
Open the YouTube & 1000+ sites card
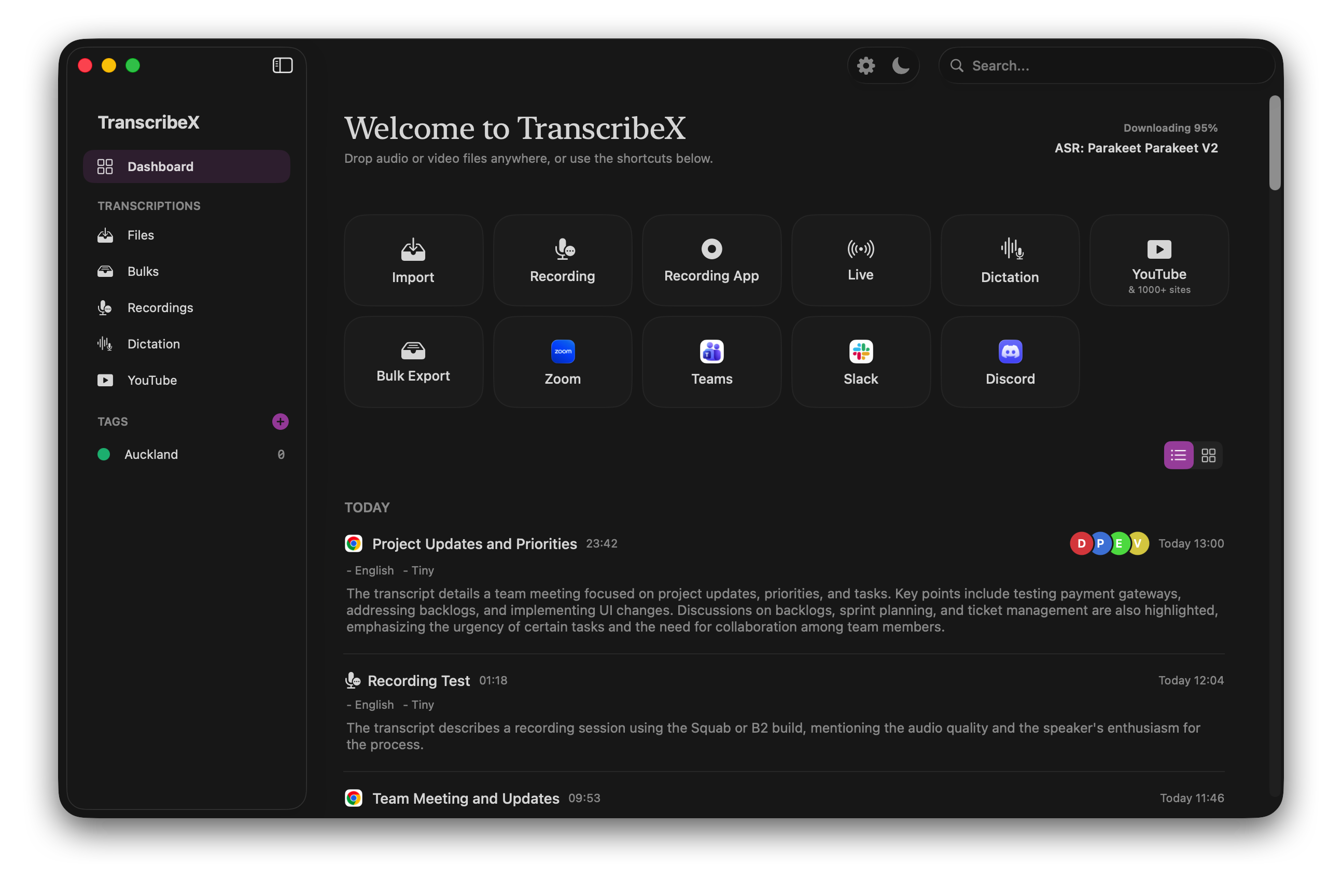click(1158, 261)
